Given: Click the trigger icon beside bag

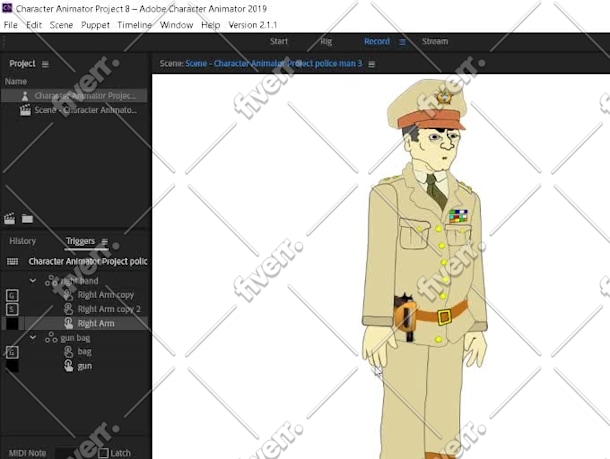Looking at the screenshot, I should pyautogui.click(x=68, y=352).
